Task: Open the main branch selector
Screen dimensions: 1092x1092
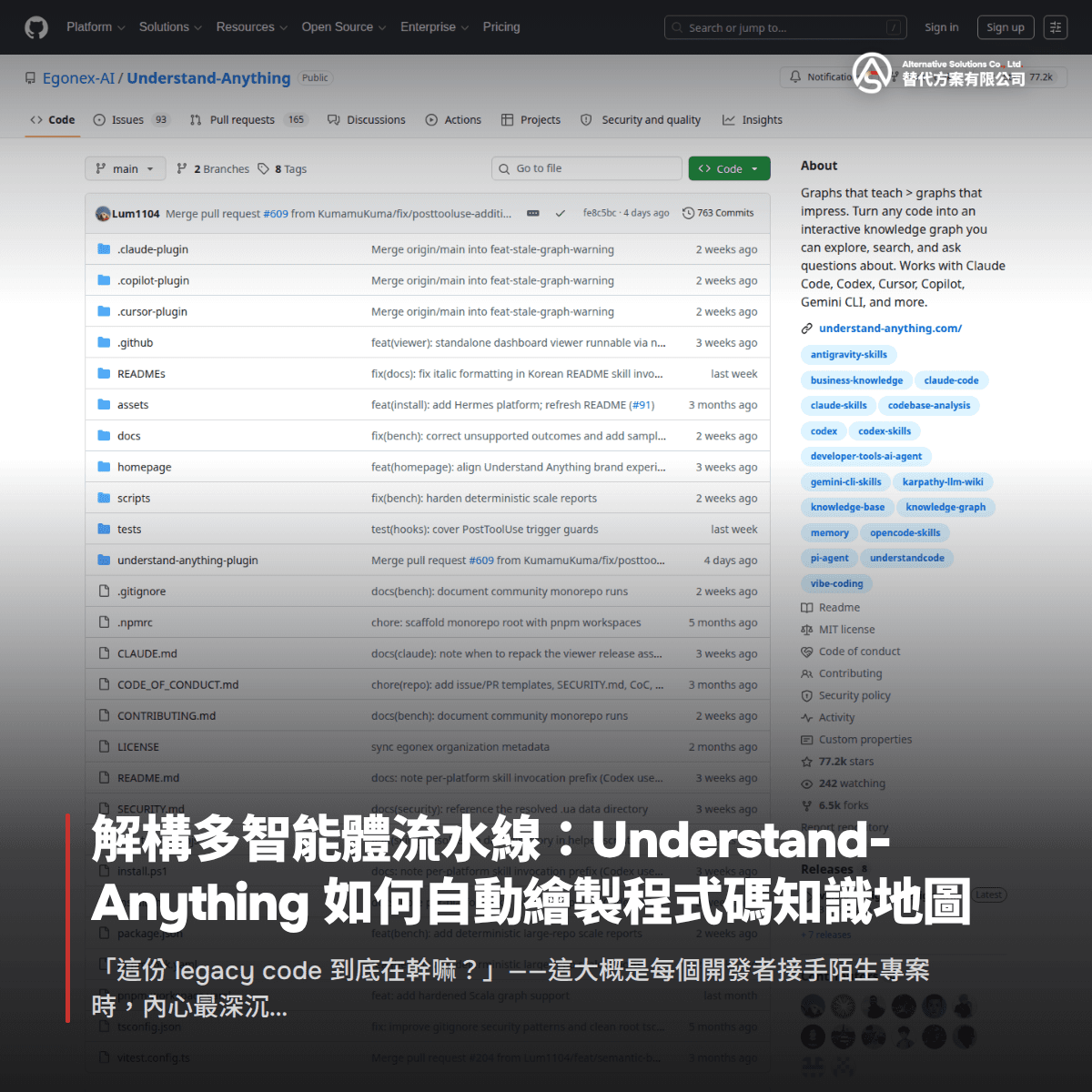Action: tap(126, 168)
